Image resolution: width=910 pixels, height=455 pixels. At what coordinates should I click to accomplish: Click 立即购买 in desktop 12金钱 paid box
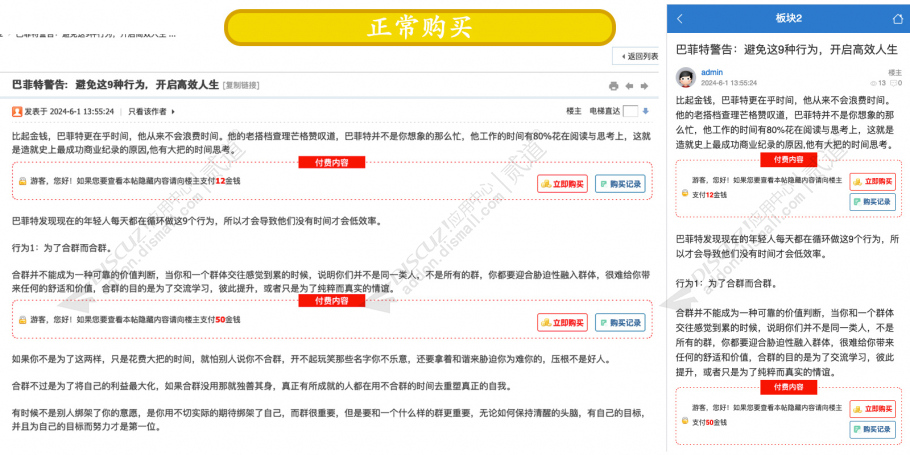562,184
